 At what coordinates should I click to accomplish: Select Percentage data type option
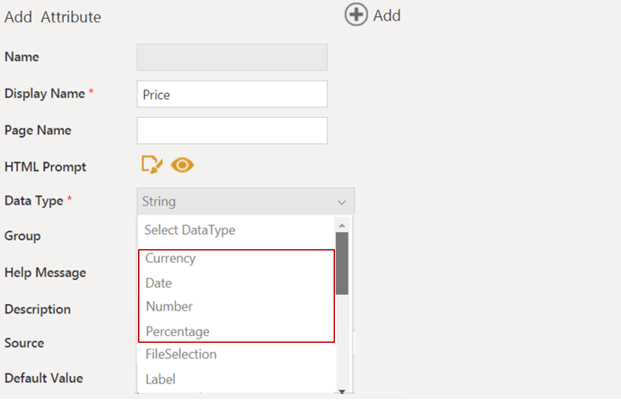point(177,331)
